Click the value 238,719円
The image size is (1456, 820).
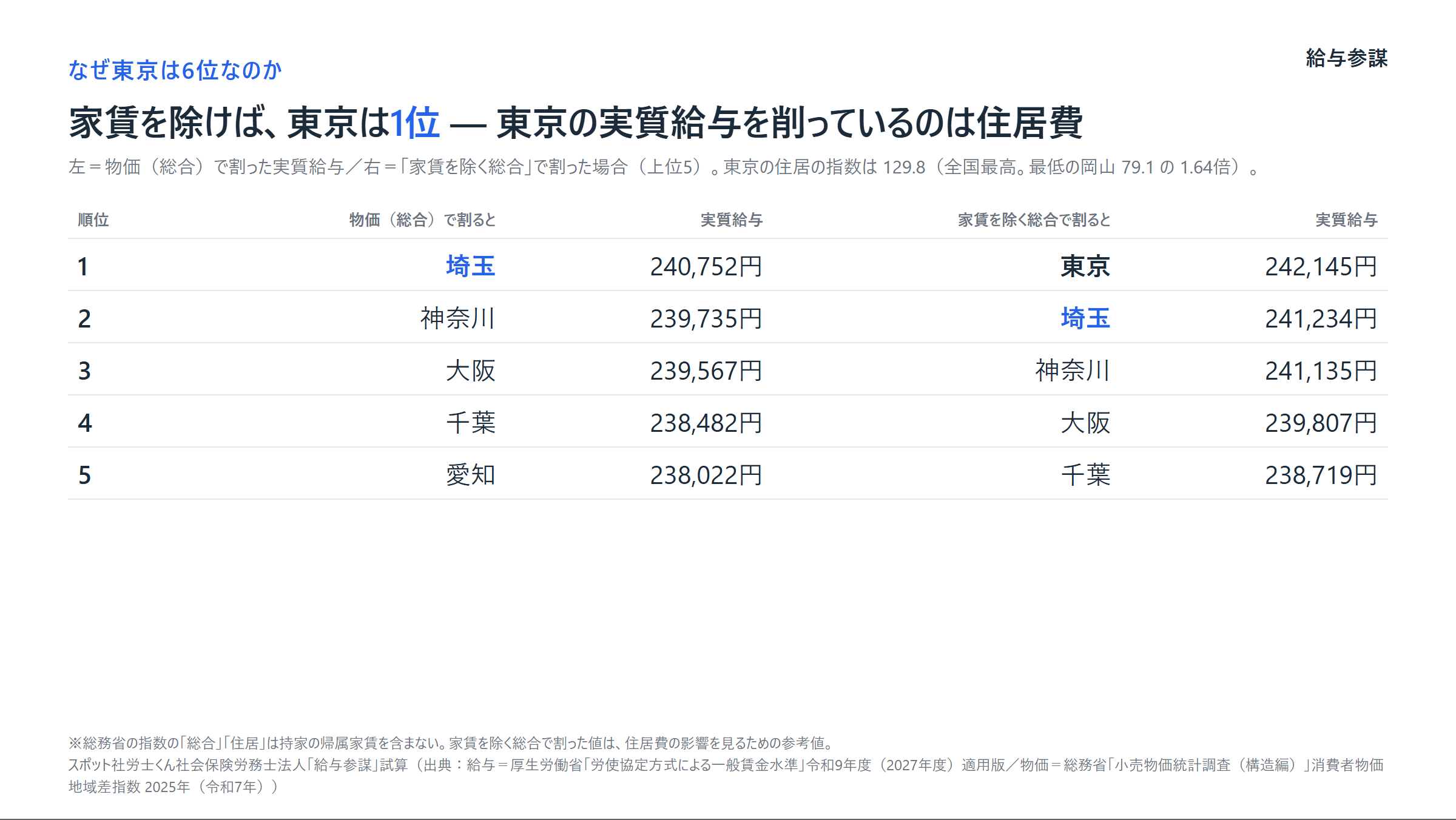click(1321, 475)
